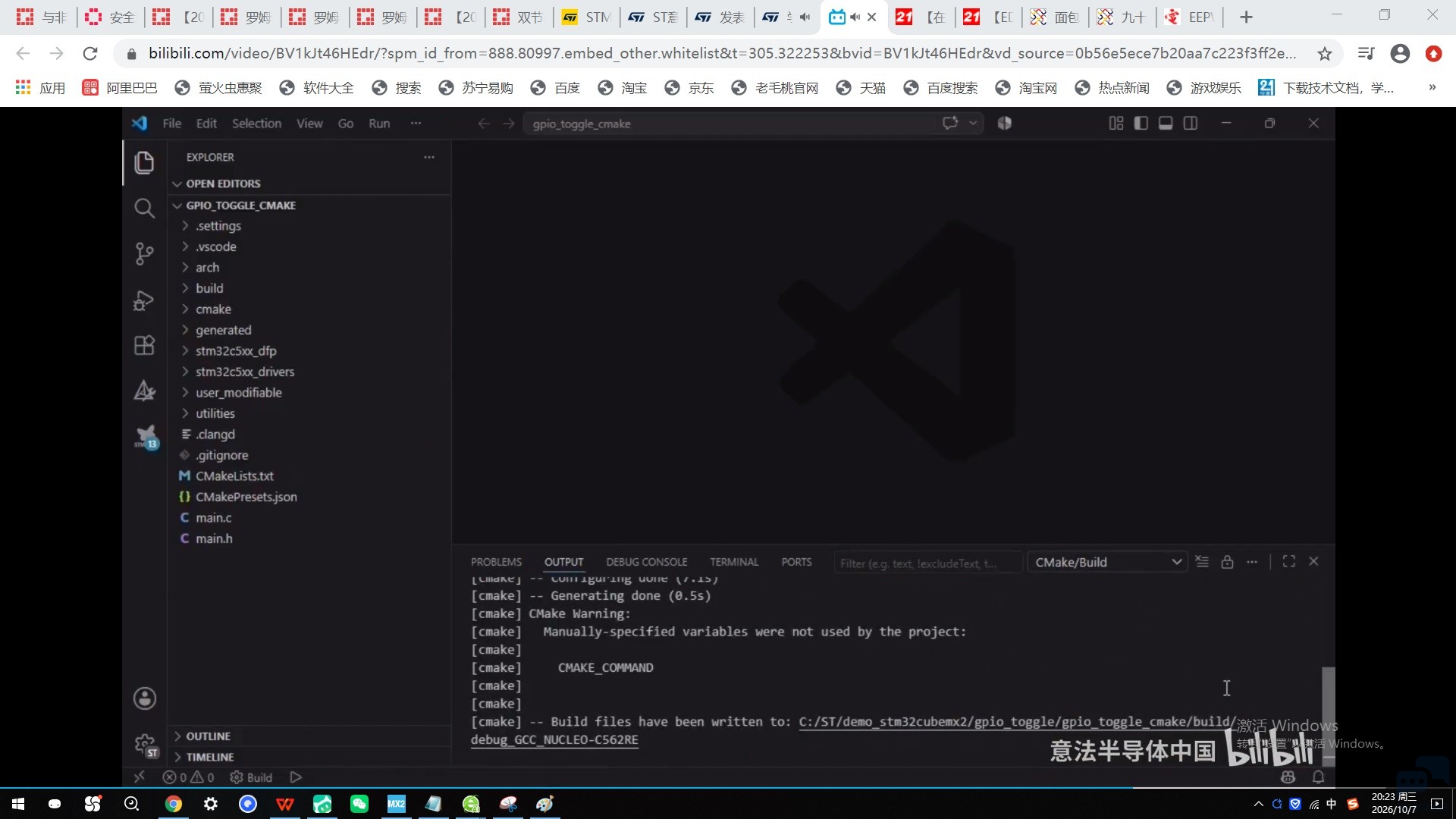
Task: Open the Copilot icon in status bar
Action: pos(1288,777)
